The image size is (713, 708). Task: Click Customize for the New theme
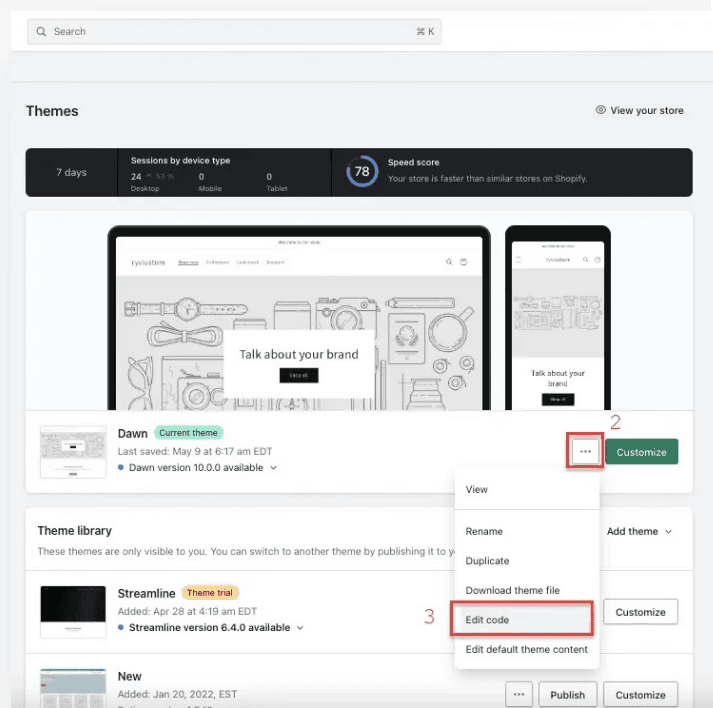(x=640, y=694)
